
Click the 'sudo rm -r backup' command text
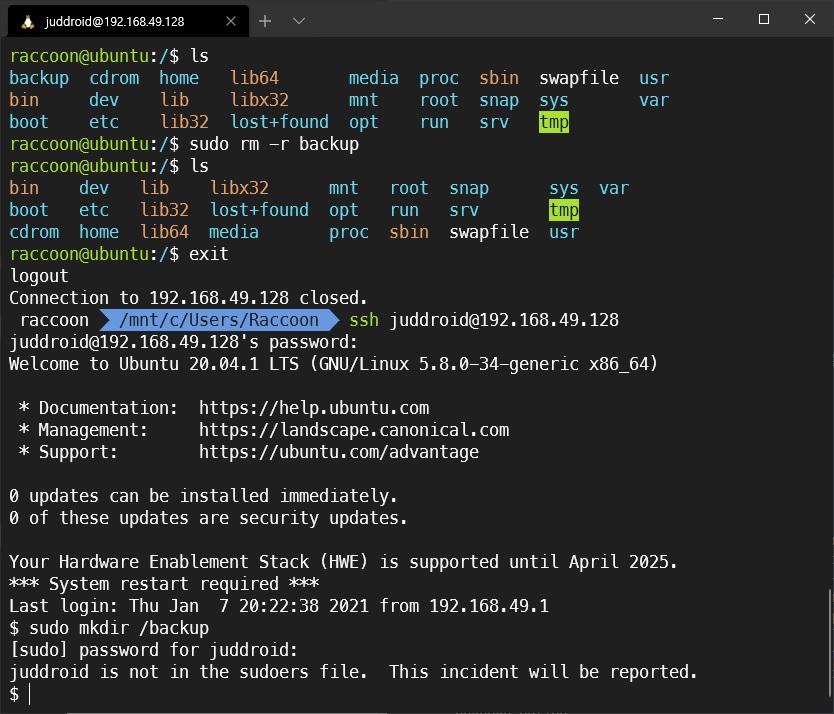point(274,144)
